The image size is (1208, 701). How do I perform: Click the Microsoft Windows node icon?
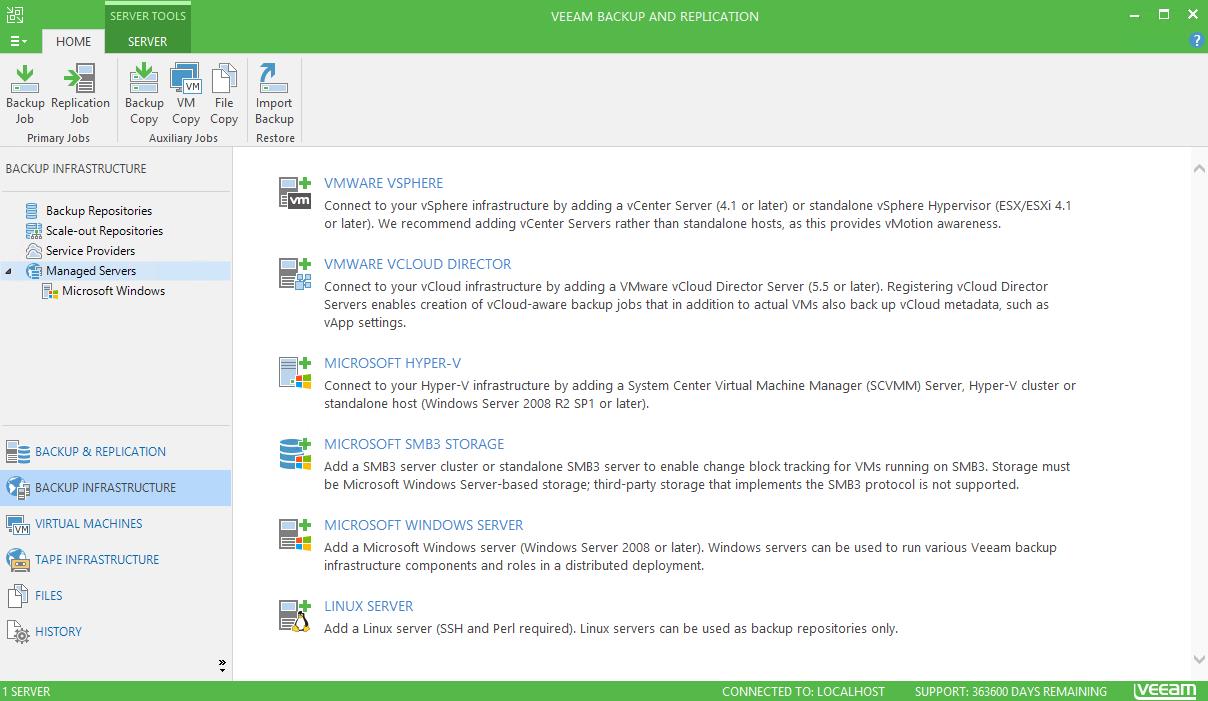pyautogui.click(x=50, y=291)
